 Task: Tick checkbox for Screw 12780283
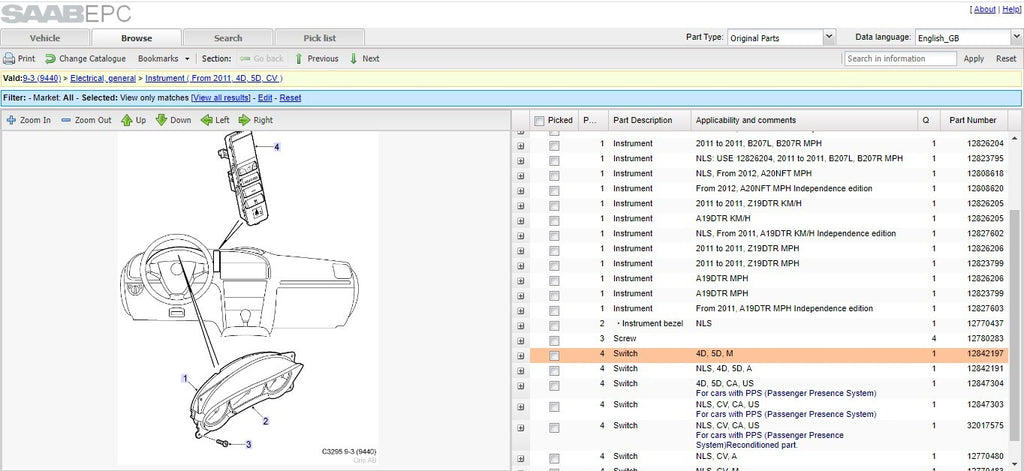tap(554, 341)
